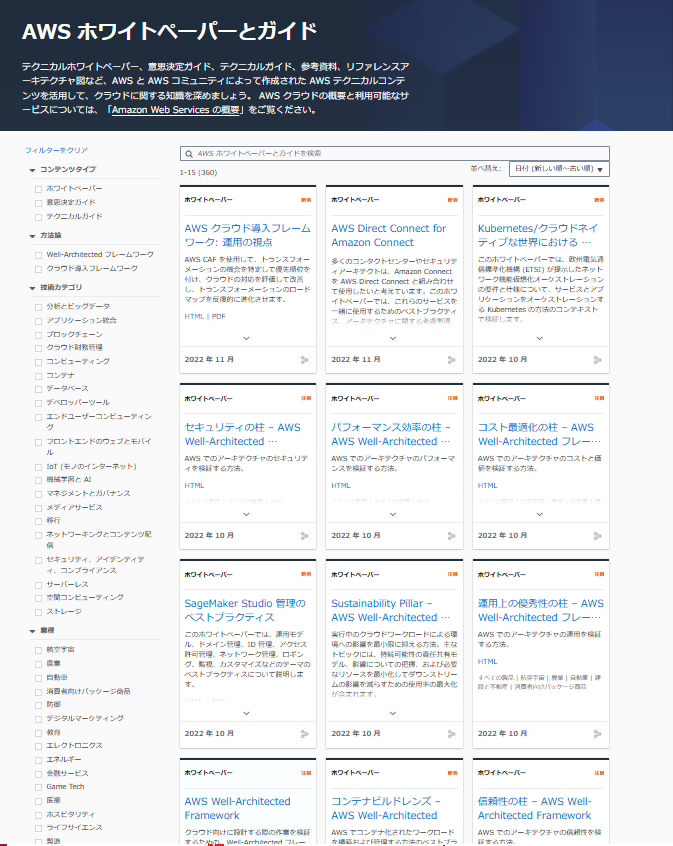Share the AWS クラウド導入フレームワーク: 運用の視点 card
This screenshot has width=673, height=846.
pyautogui.click(x=304, y=360)
